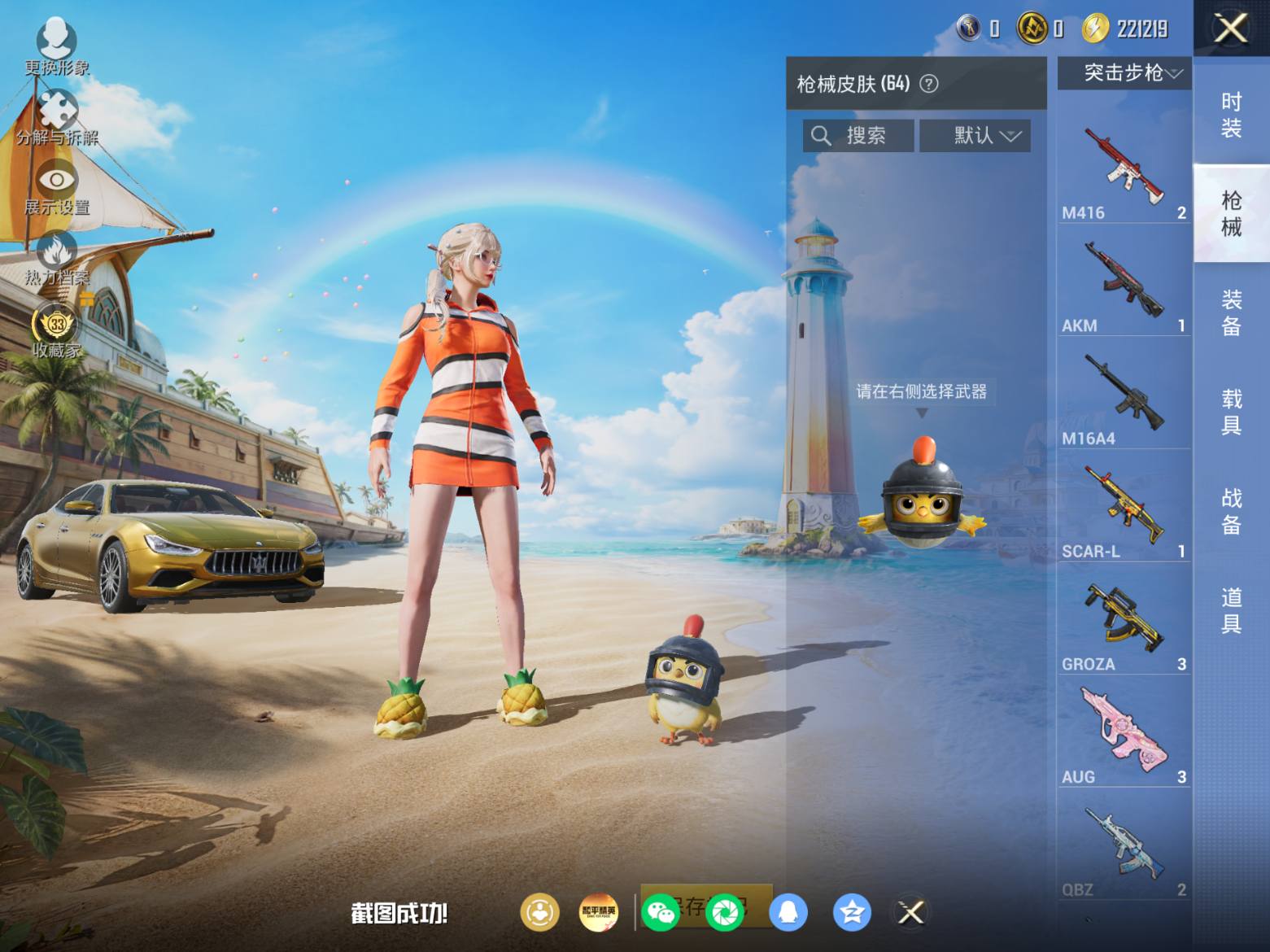
Task: Share screenshot via the QQ penguin icon
Action: pyautogui.click(x=788, y=912)
